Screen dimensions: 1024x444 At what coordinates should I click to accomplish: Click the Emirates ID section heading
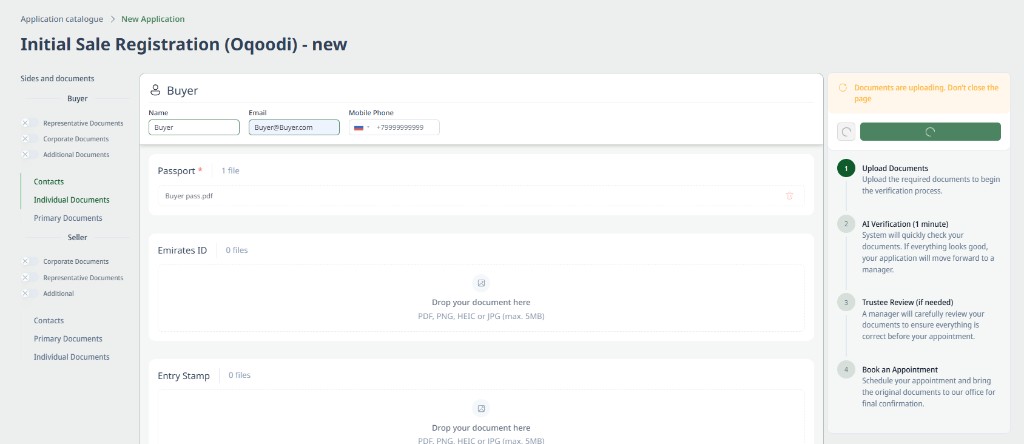[182, 250]
